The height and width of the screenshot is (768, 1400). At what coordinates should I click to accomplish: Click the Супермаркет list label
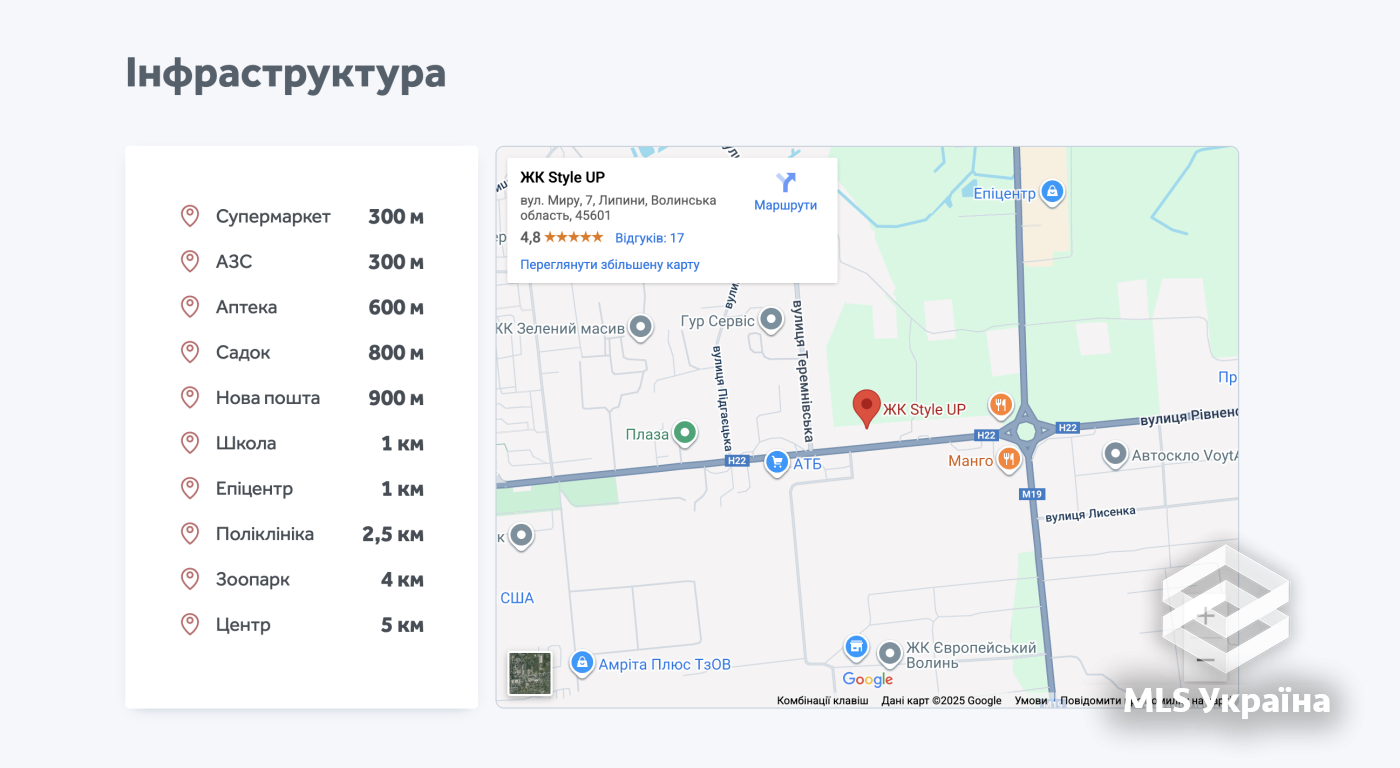tap(273, 216)
